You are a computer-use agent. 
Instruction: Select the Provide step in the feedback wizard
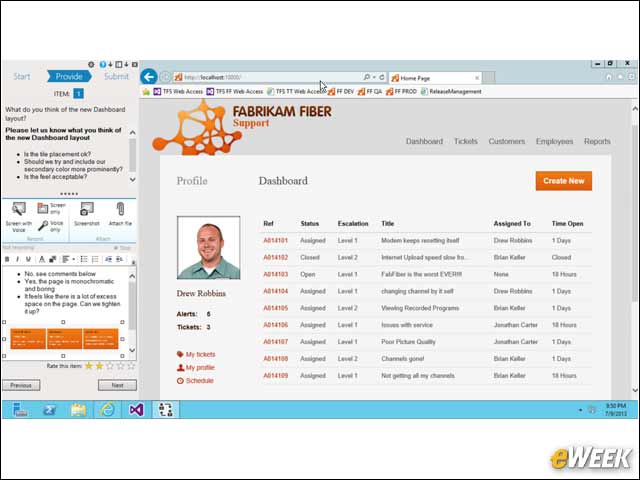pos(69,76)
